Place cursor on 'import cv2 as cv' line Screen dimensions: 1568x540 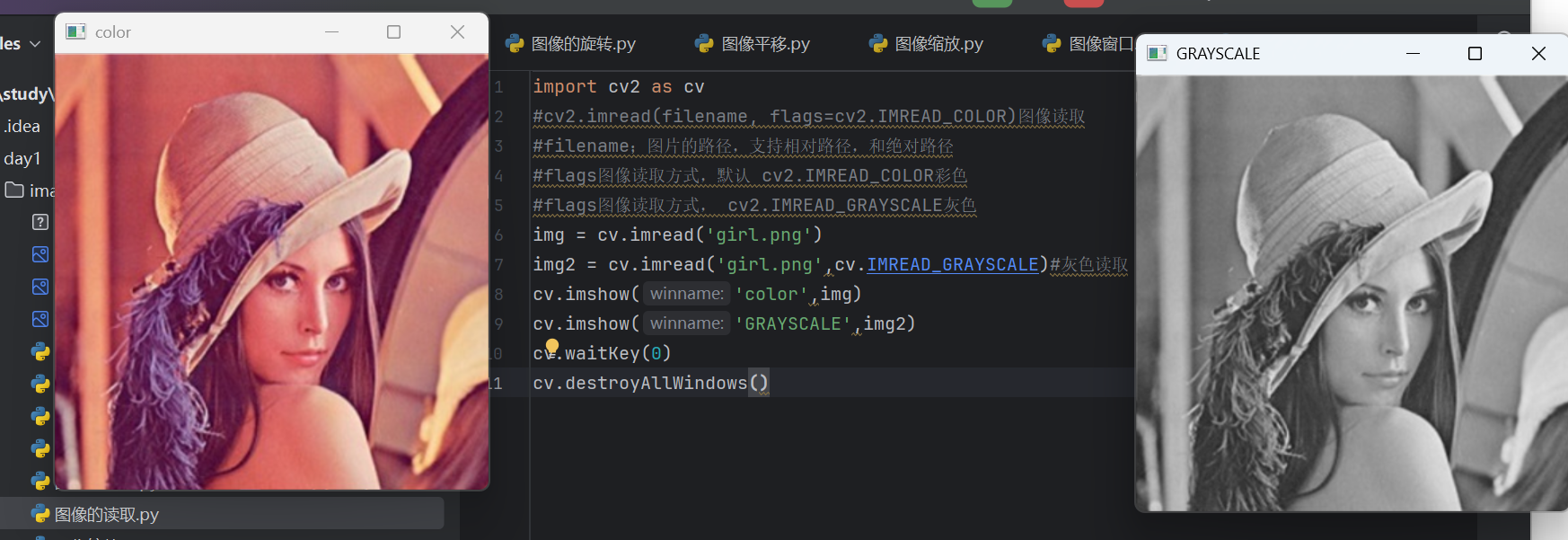tap(619, 86)
